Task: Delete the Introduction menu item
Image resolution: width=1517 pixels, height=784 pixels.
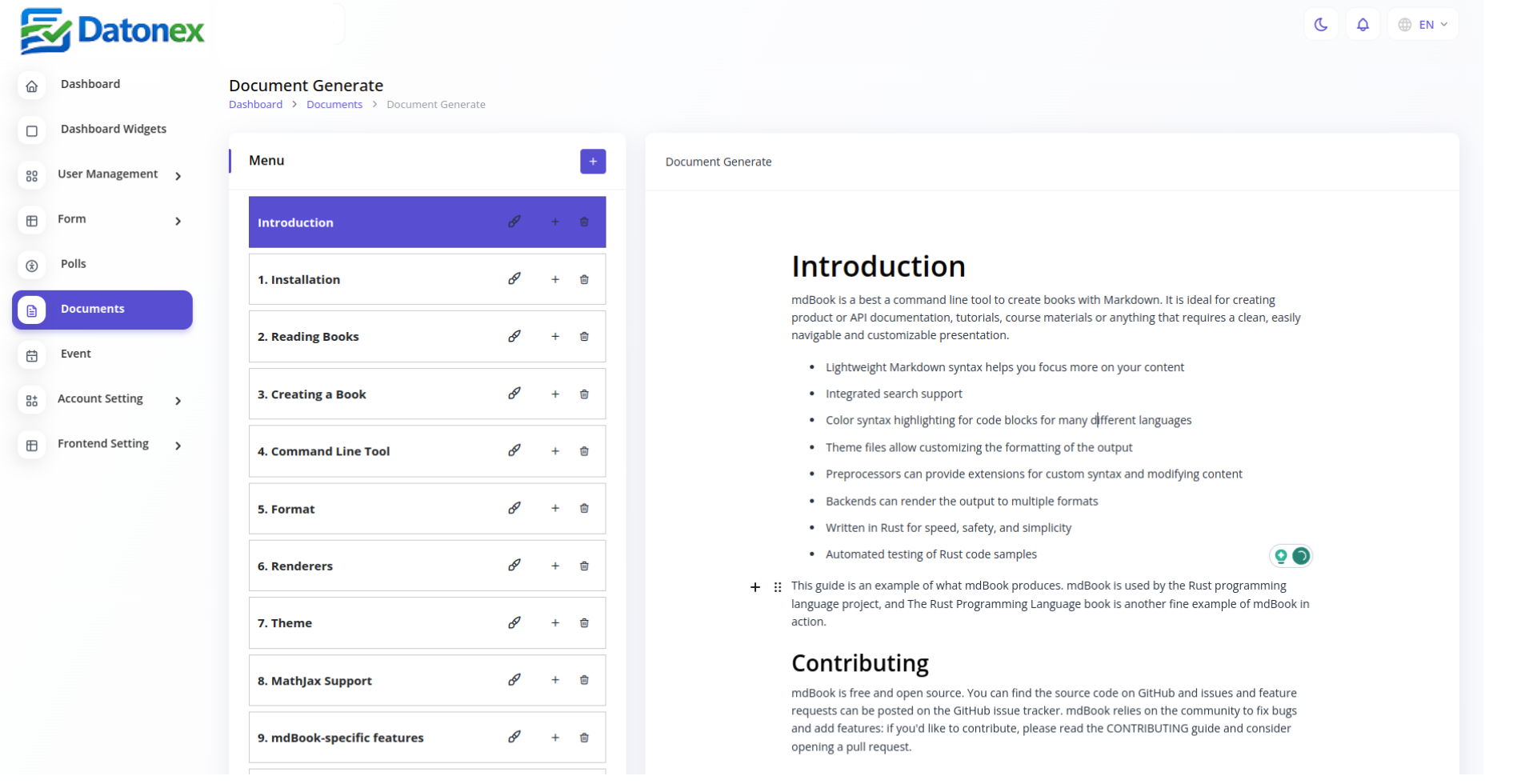Action: pos(584,222)
